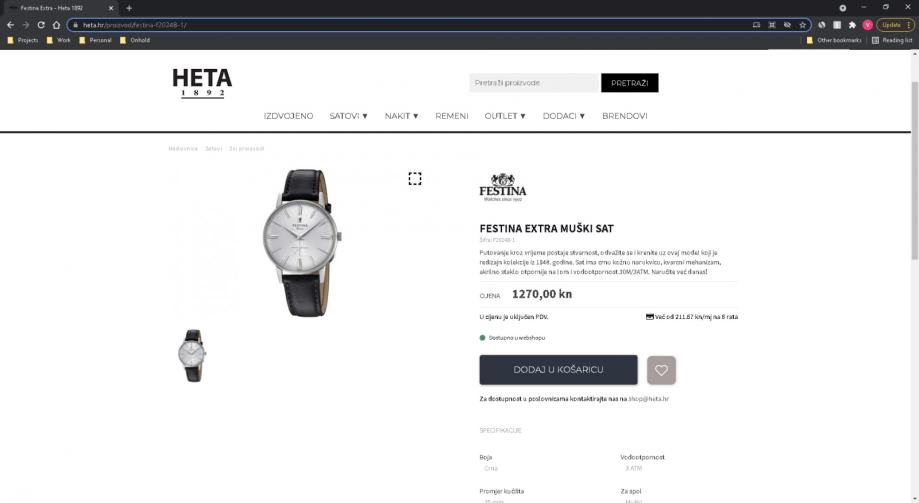The height and width of the screenshot is (503, 919).
Task: Expand the SATOVI dropdown menu
Action: (348, 116)
